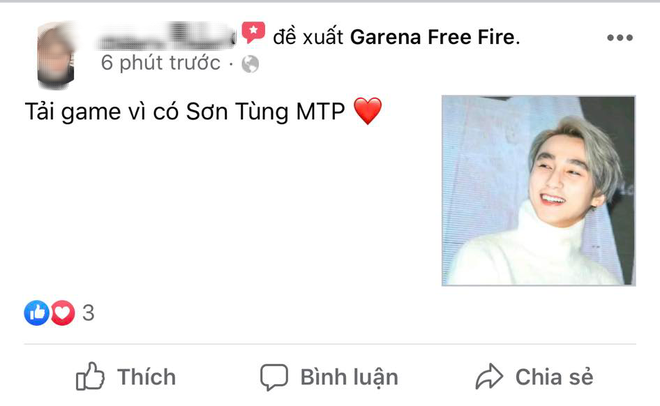Click the thumbs-up icon next to Thích
660x406 pixels.
click(x=90, y=376)
